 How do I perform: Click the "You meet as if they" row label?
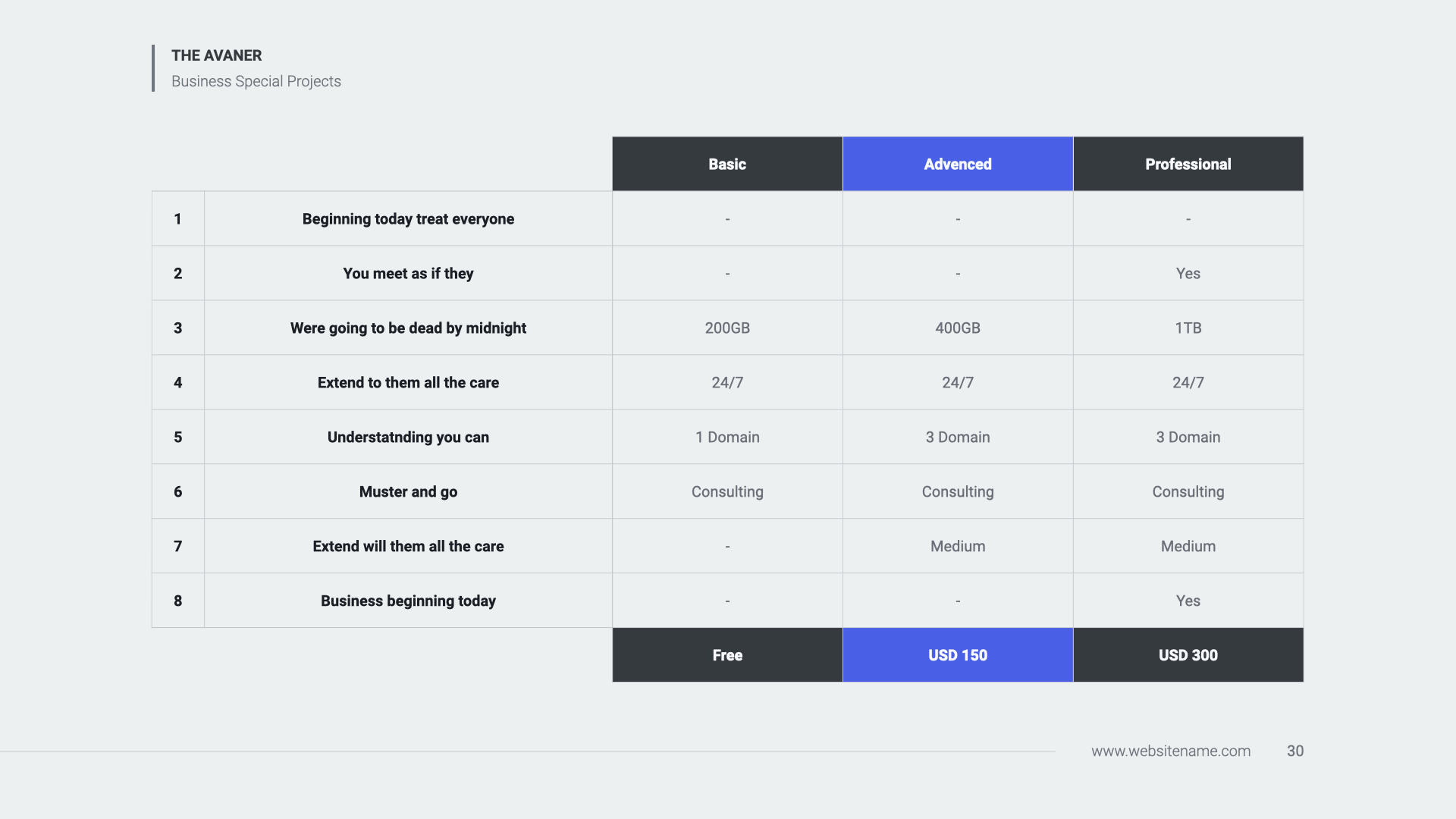tap(408, 274)
